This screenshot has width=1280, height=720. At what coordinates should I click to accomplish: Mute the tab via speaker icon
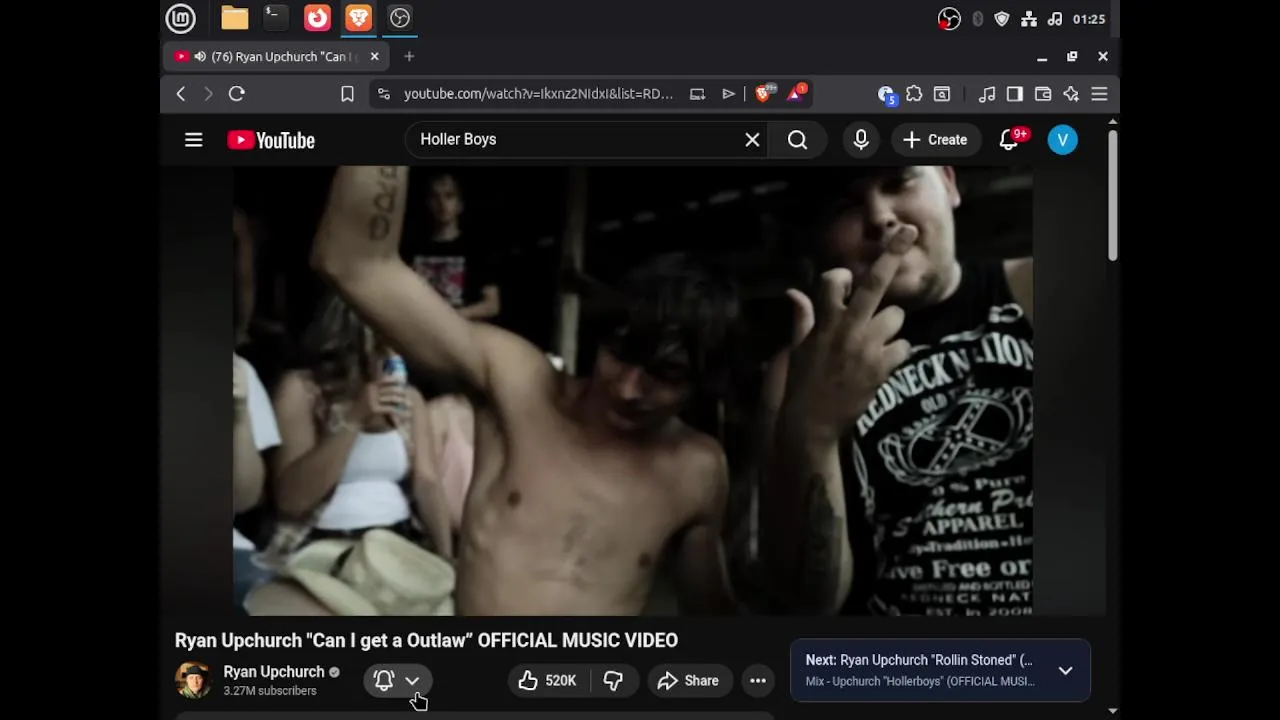(200, 57)
